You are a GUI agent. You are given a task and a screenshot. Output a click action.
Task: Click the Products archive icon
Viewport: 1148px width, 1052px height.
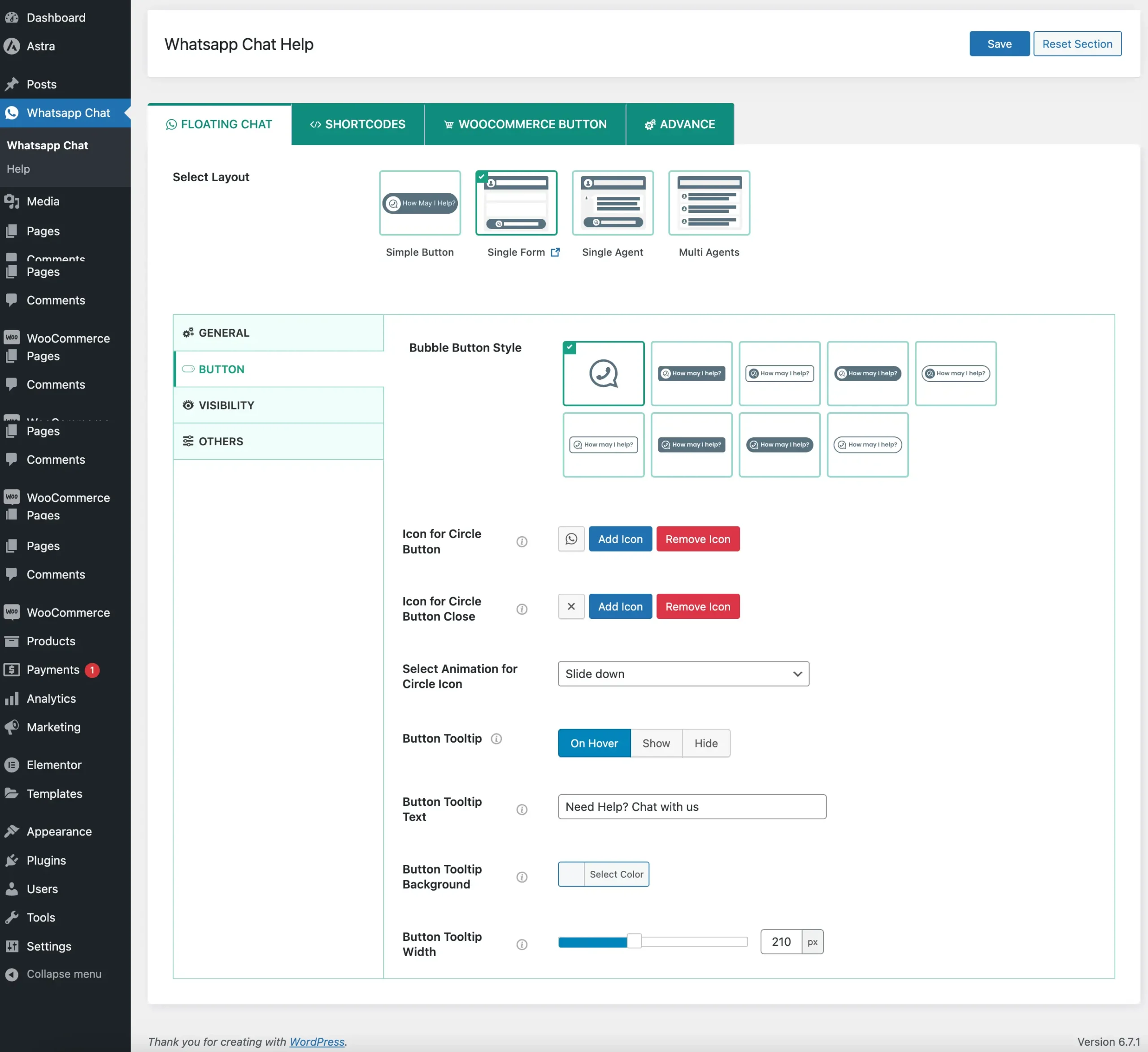click(11, 641)
